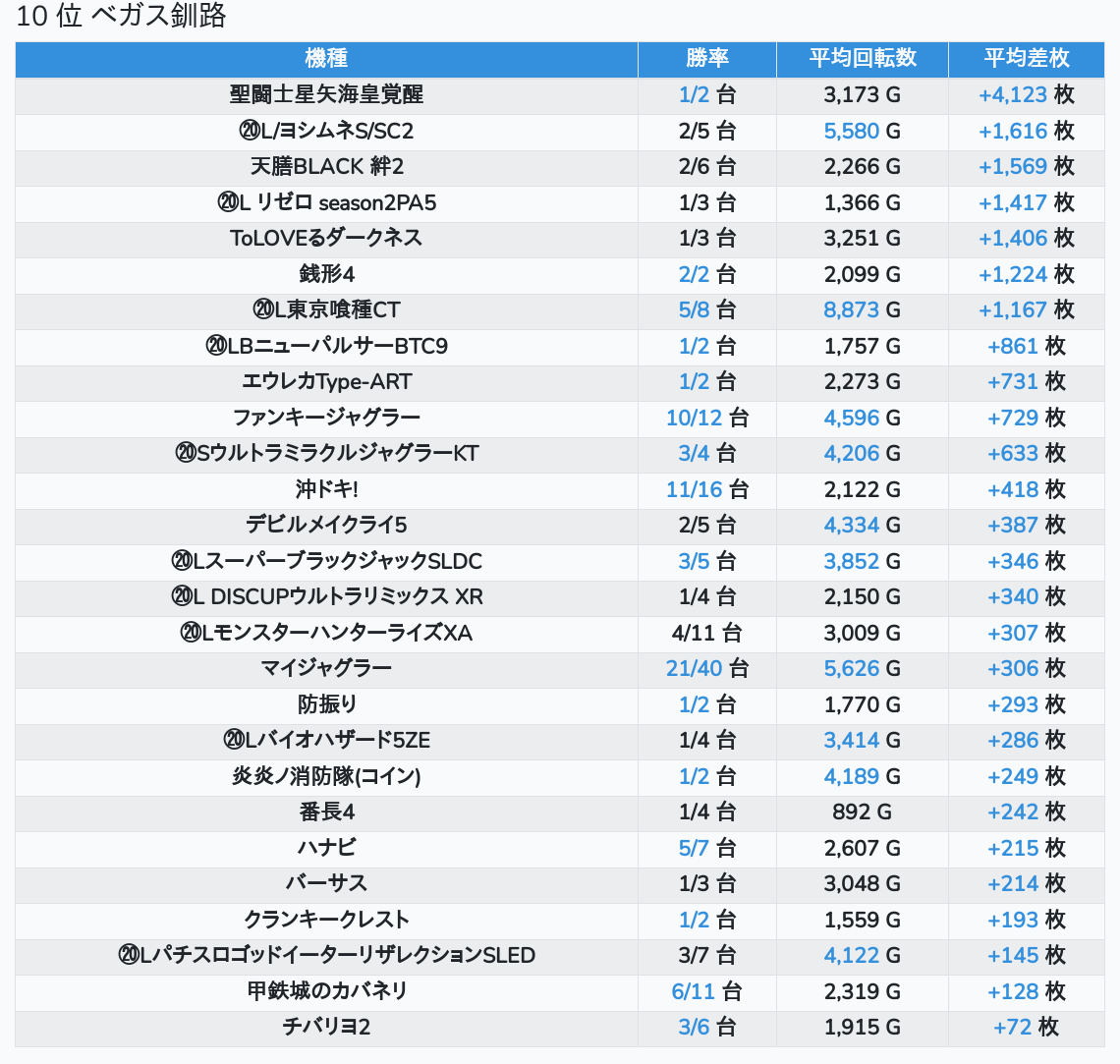Select the heading 10 位 ベガス釧路
The height and width of the screenshot is (1064, 1120).
coord(121,16)
